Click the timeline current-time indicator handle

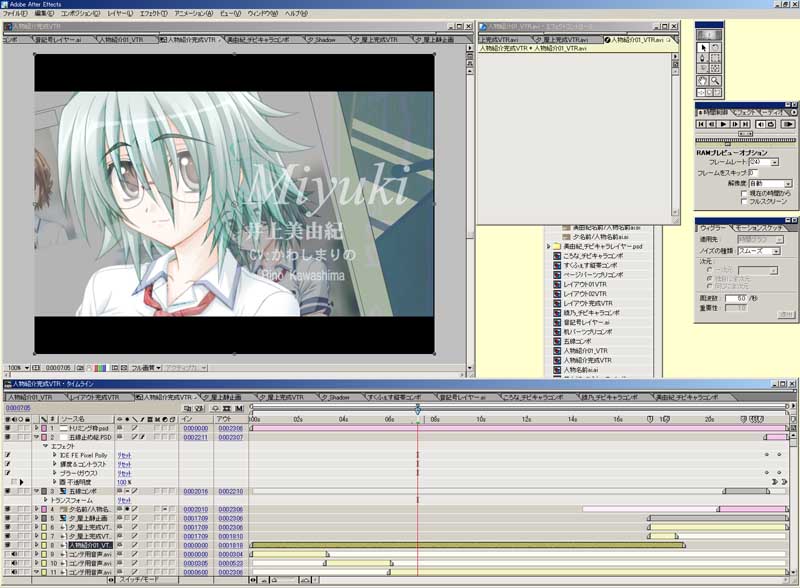click(418, 409)
